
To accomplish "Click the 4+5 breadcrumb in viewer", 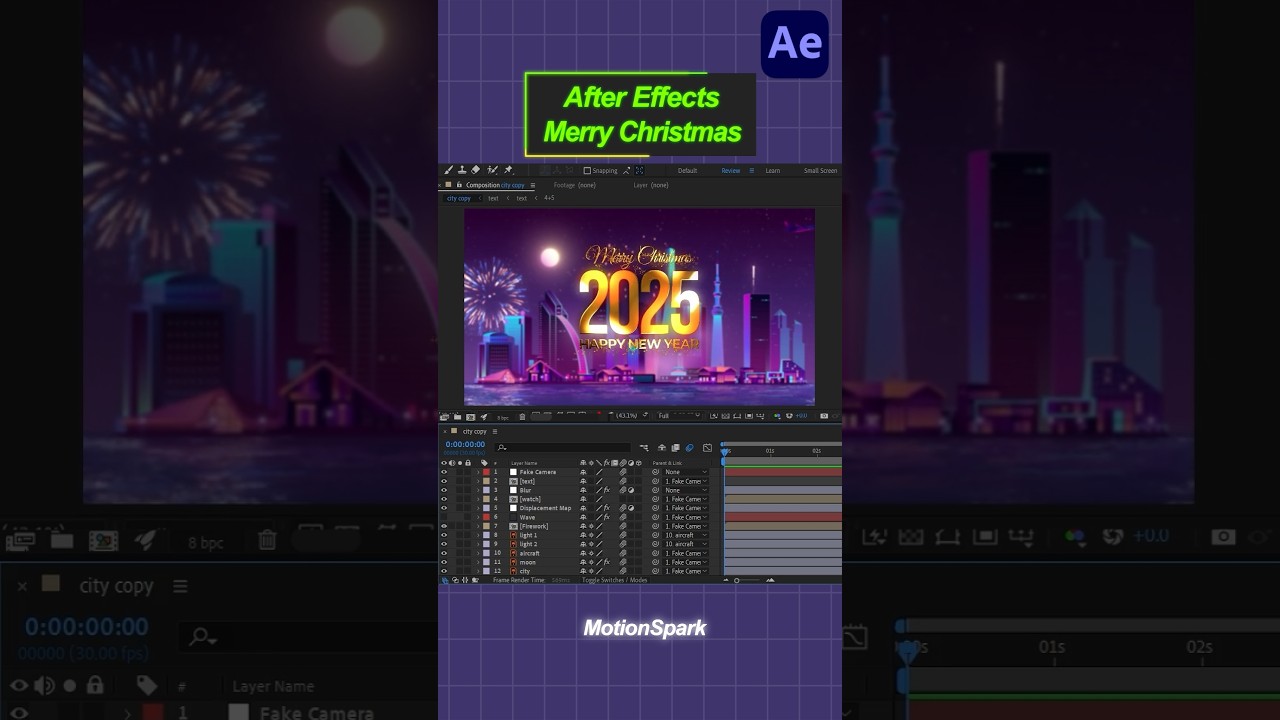I will point(549,198).
